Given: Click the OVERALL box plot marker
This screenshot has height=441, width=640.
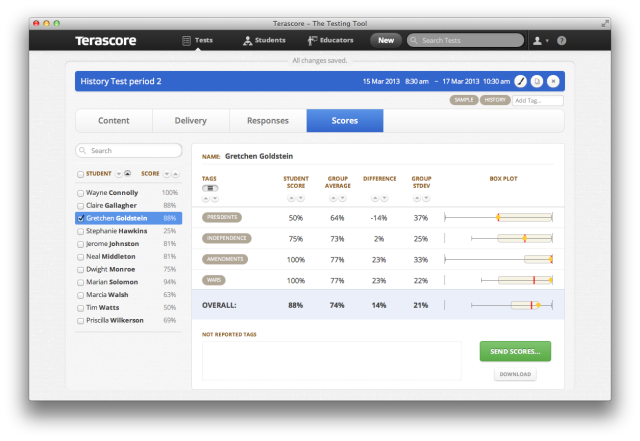Looking at the screenshot, I should click(x=538, y=305).
